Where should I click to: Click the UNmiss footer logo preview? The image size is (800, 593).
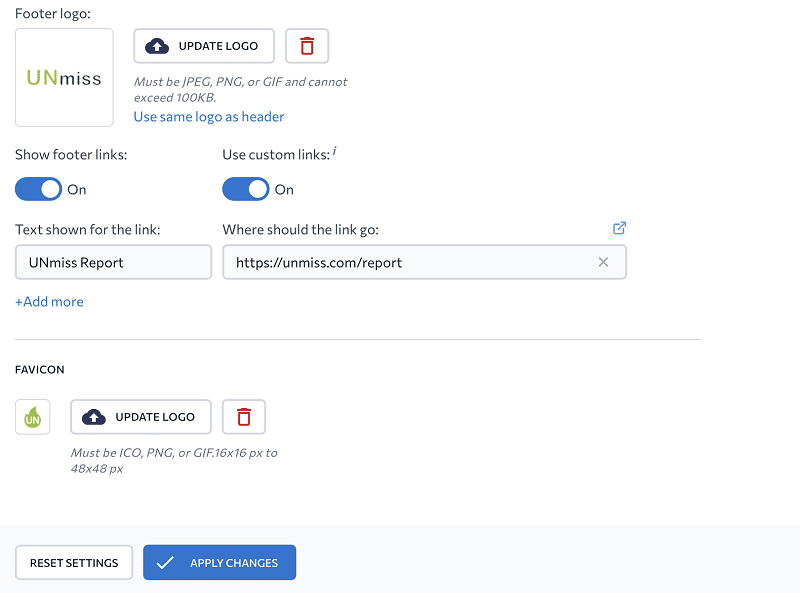click(64, 78)
